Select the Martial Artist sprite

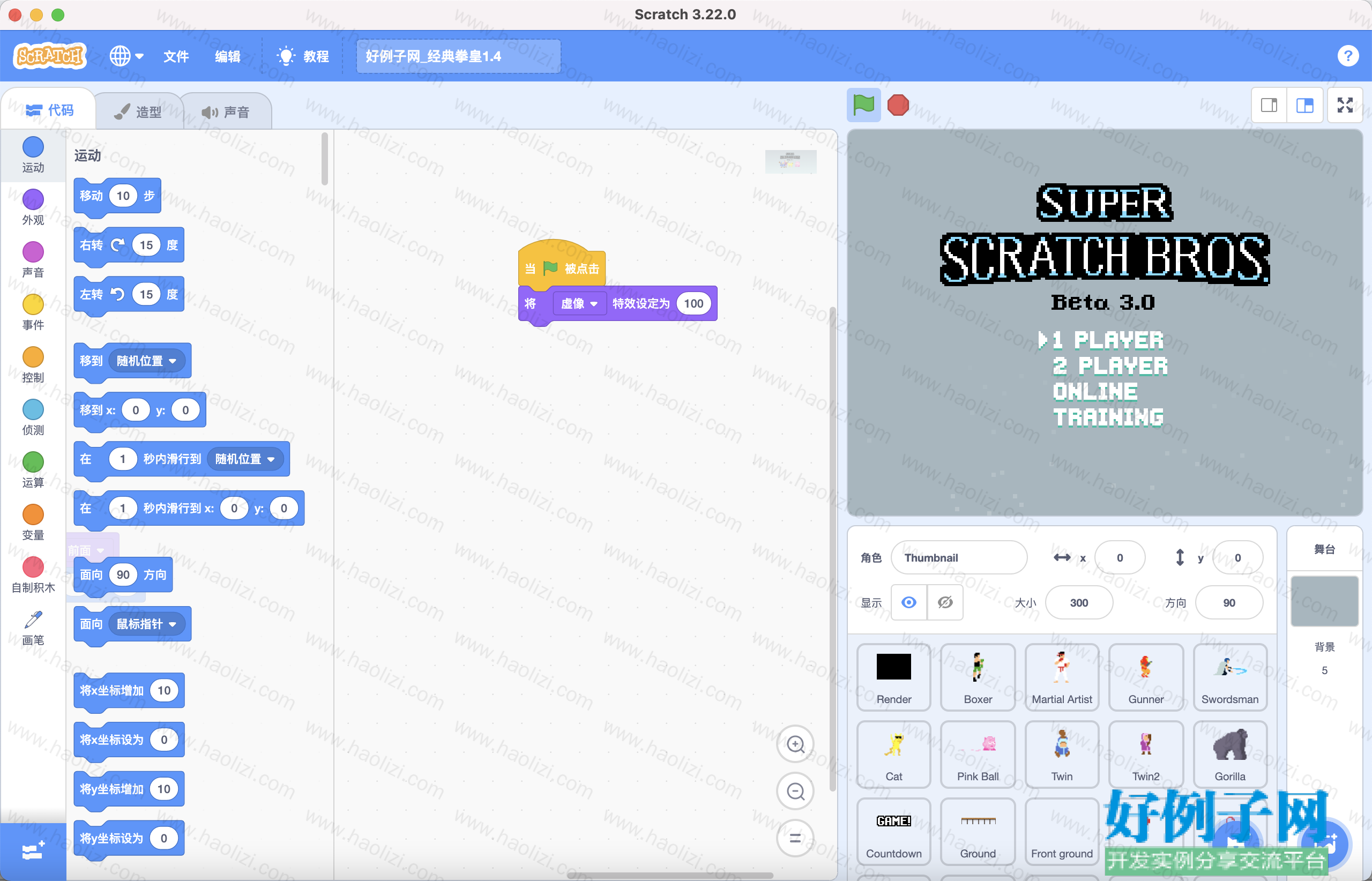[x=1062, y=677]
